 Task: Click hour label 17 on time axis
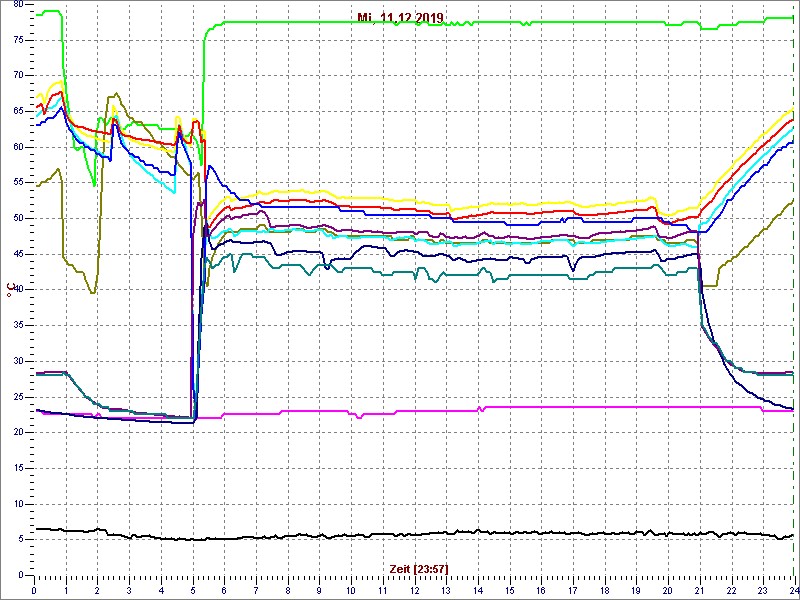click(572, 589)
